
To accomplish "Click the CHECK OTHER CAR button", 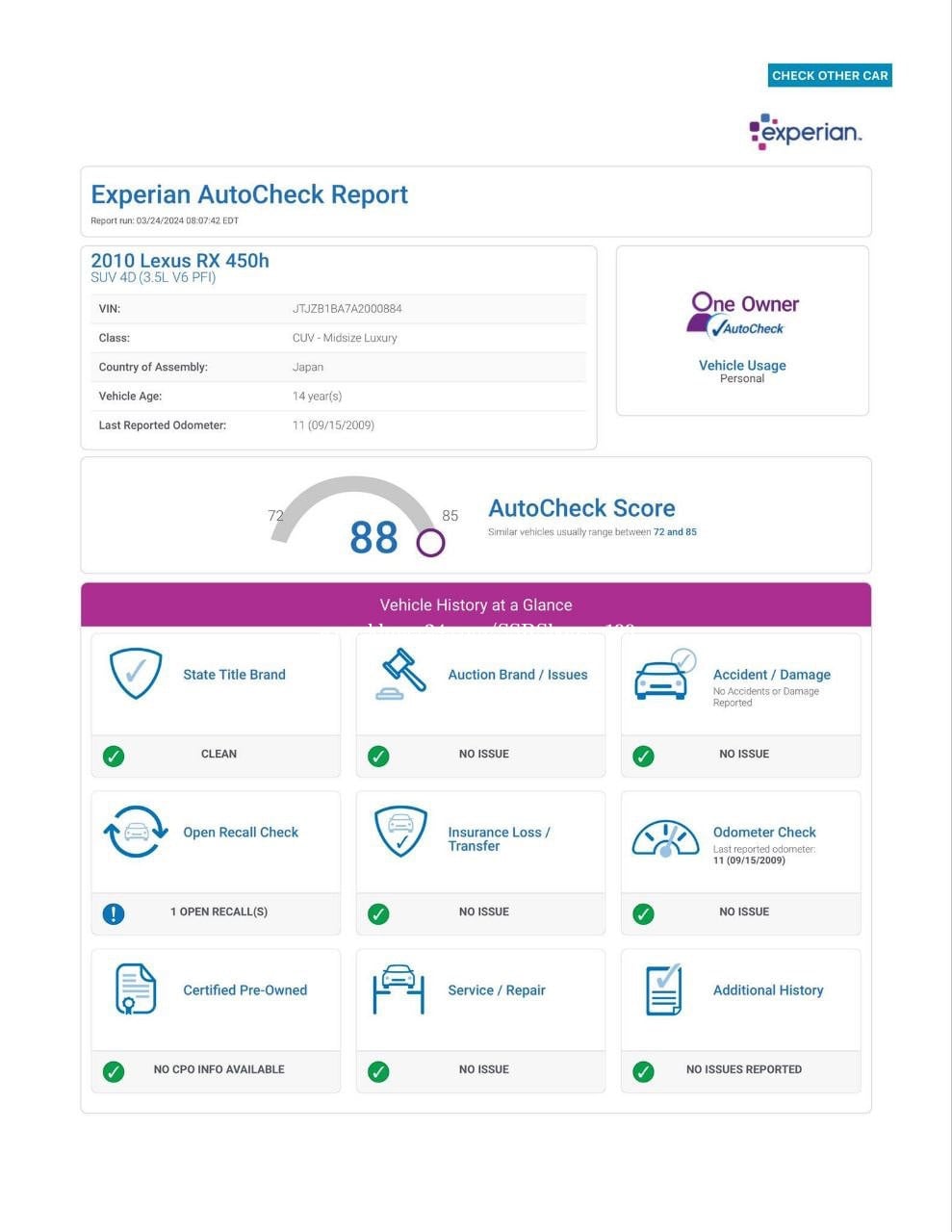I will [830, 75].
